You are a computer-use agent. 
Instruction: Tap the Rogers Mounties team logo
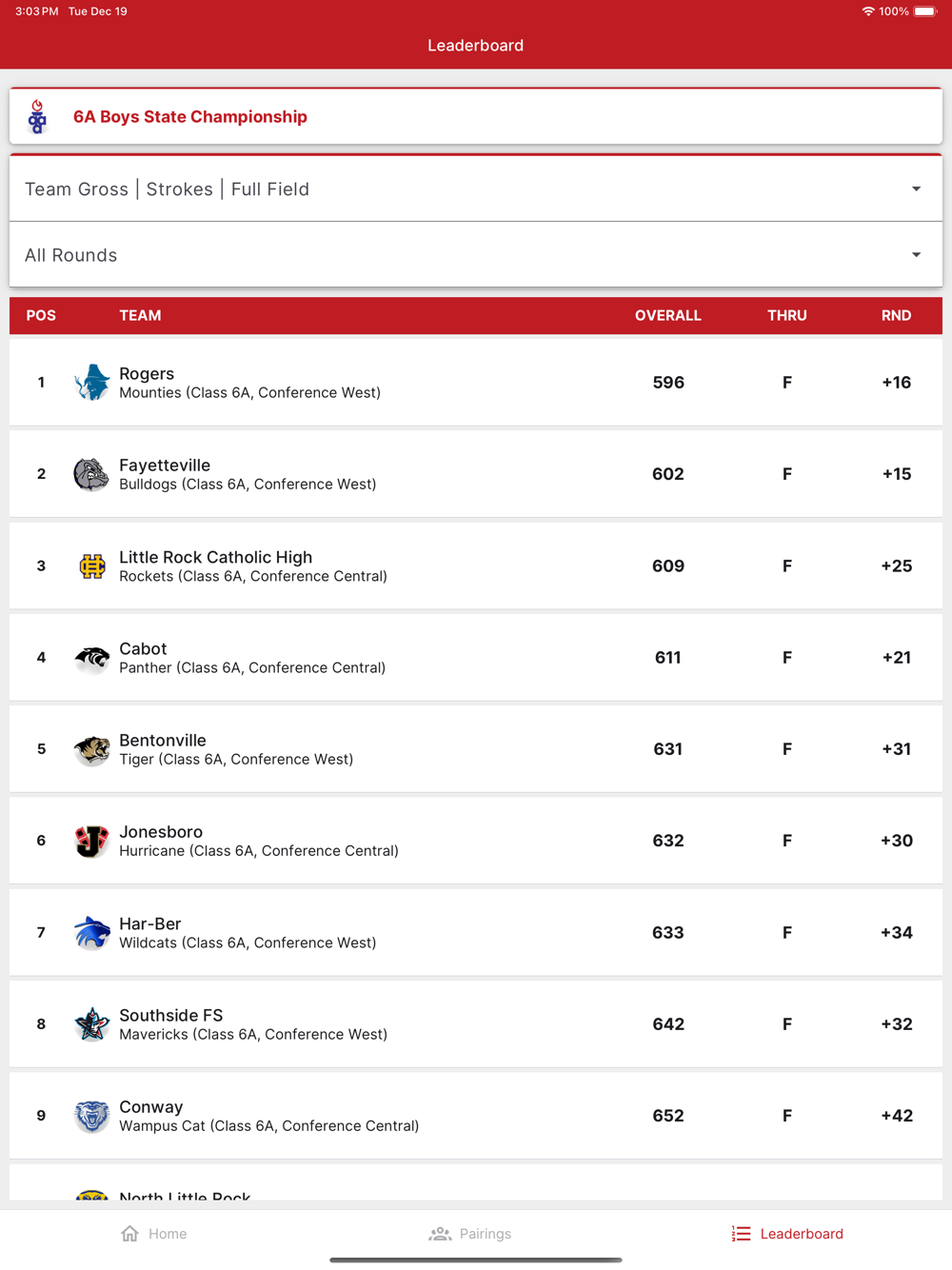(x=91, y=383)
